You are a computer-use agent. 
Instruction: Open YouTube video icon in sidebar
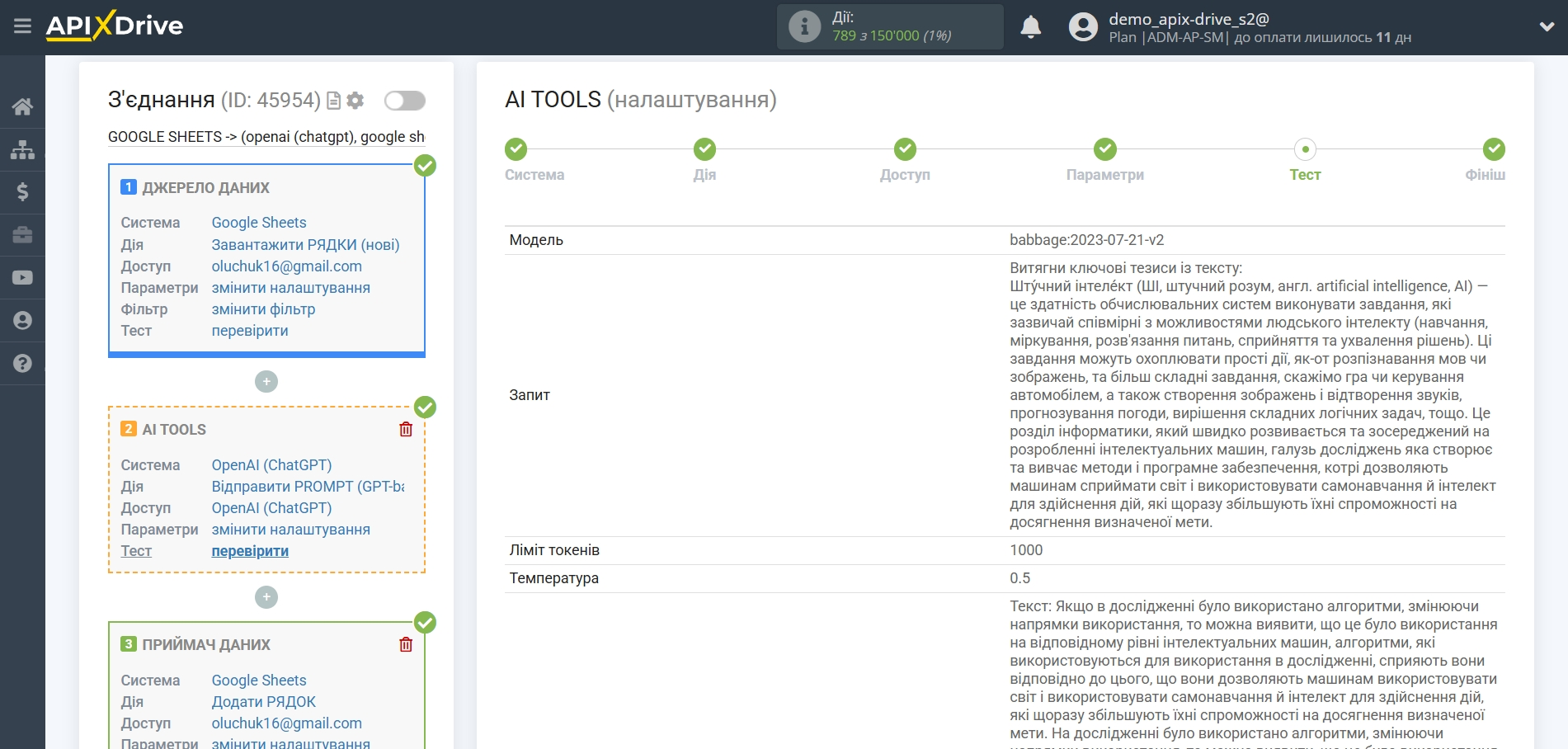tap(22, 278)
